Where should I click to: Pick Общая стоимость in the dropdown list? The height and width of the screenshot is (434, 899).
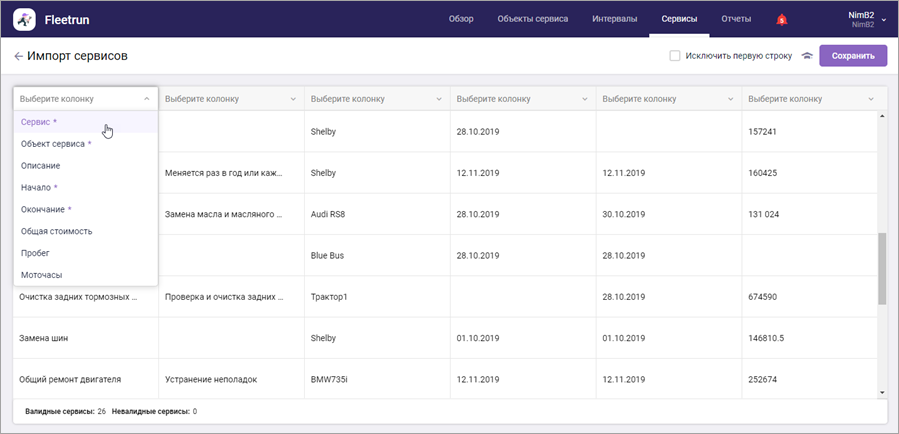(56, 231)
